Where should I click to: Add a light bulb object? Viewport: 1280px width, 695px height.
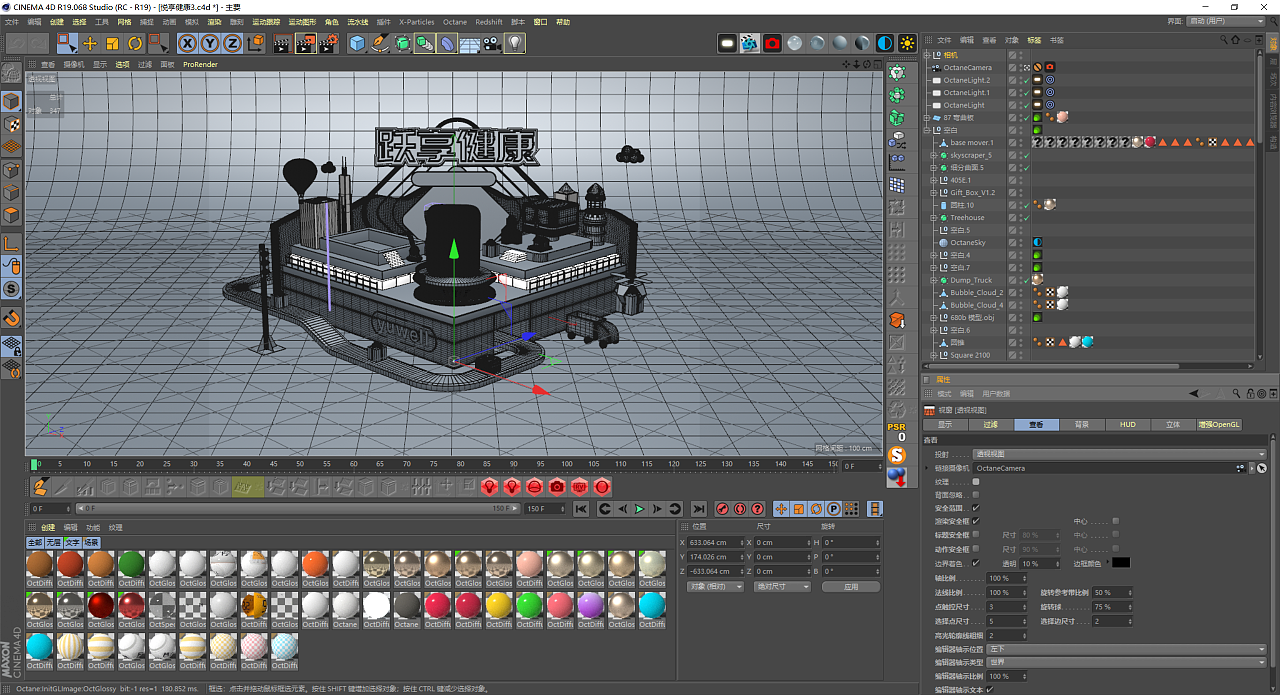pyautogui.click(x=515, y=43)
